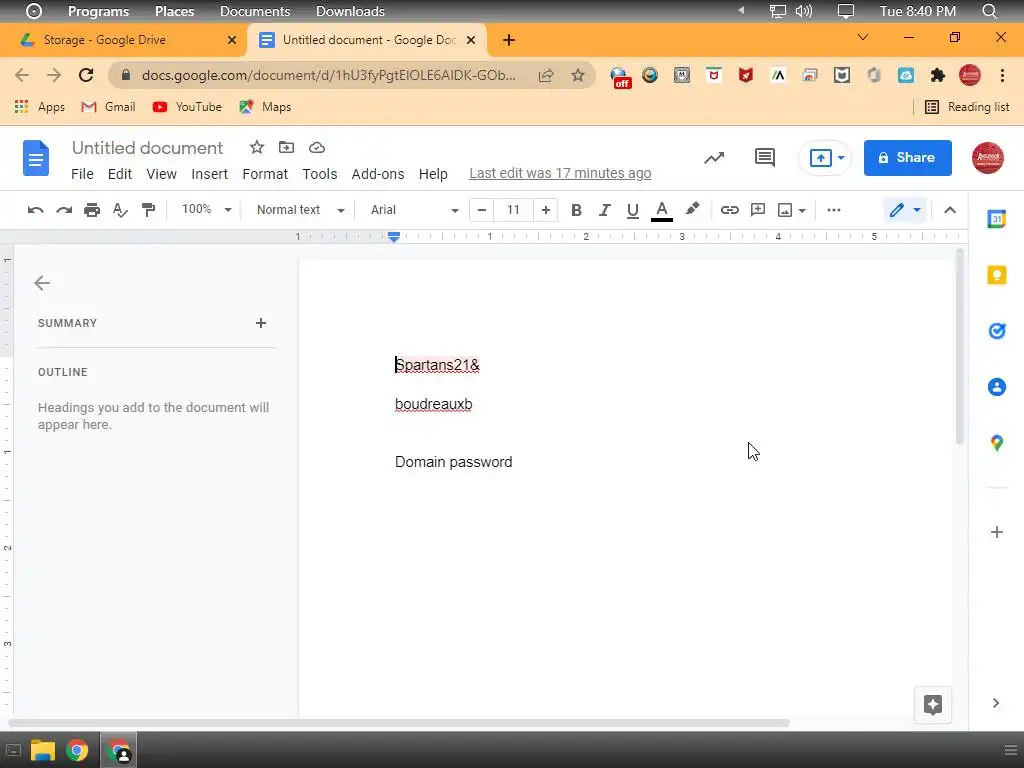The height and width of the screenshot is (768, 1024).
Task: Open the View menu
Action: pos(161,174)
